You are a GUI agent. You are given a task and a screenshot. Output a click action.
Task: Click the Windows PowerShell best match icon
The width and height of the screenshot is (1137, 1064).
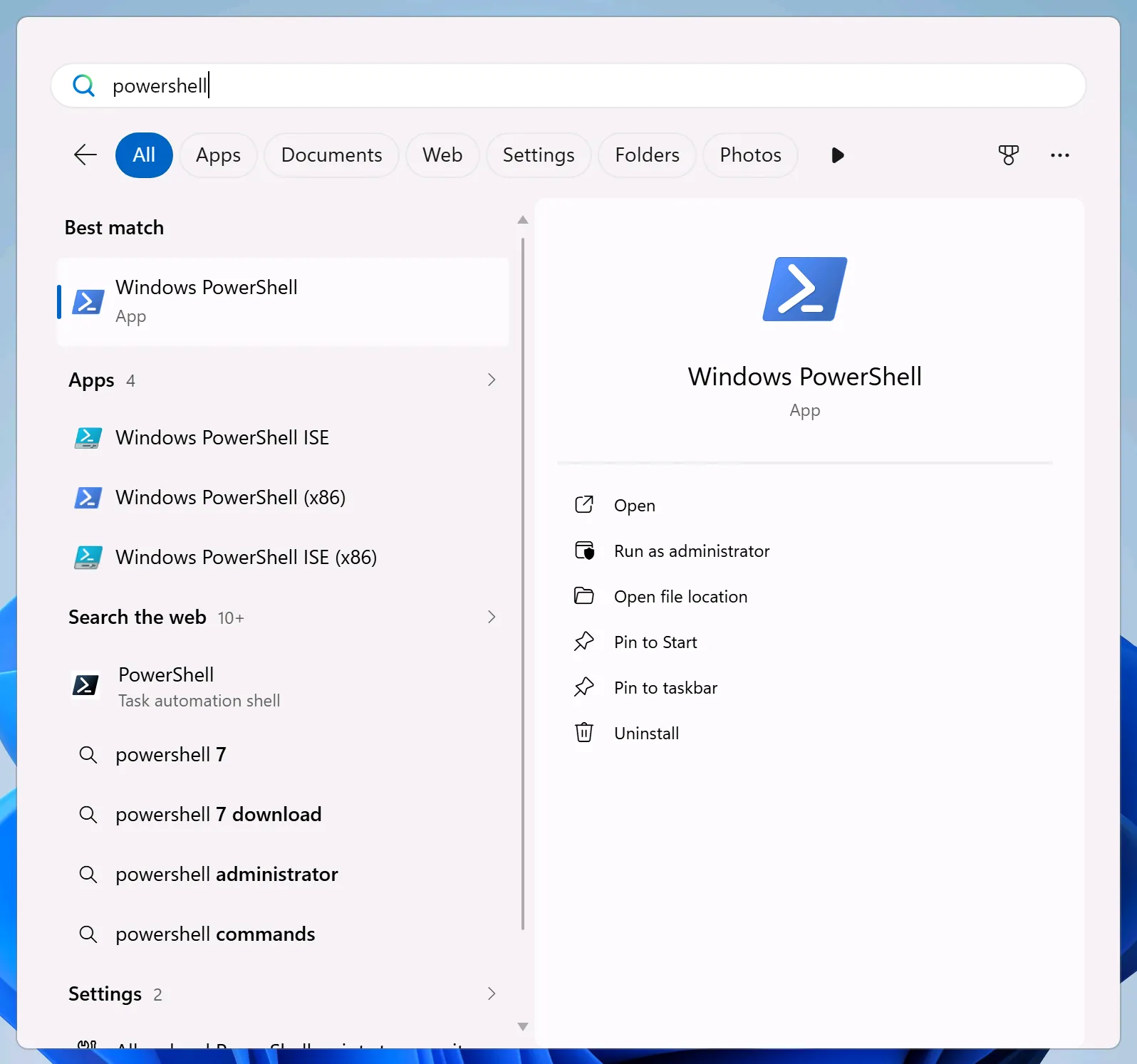[x=88, y=302]
